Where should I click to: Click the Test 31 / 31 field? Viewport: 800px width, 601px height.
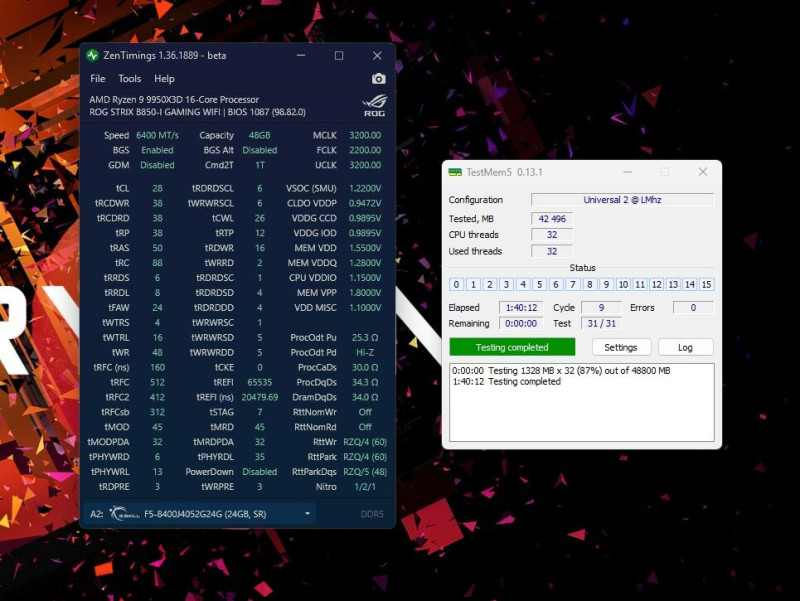click(602, 323)
